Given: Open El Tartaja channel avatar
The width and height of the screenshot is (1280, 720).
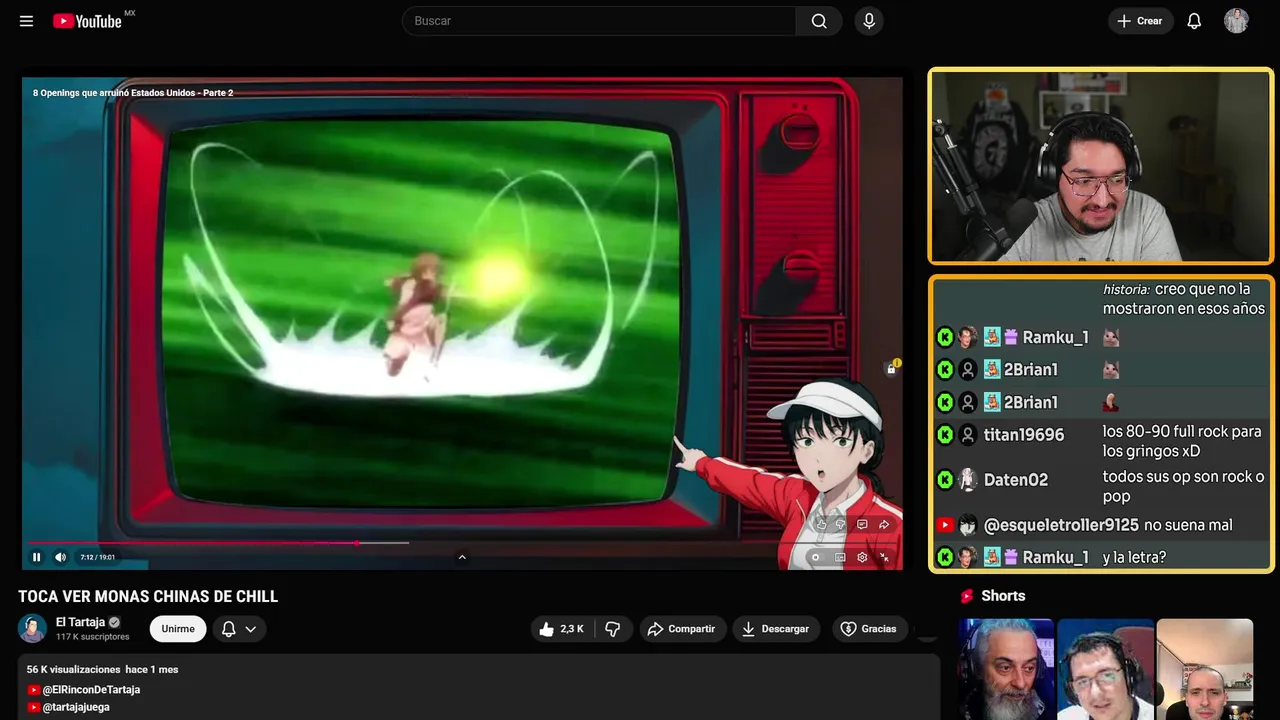Looking at the screenshot, I should [x=32, y=629].
